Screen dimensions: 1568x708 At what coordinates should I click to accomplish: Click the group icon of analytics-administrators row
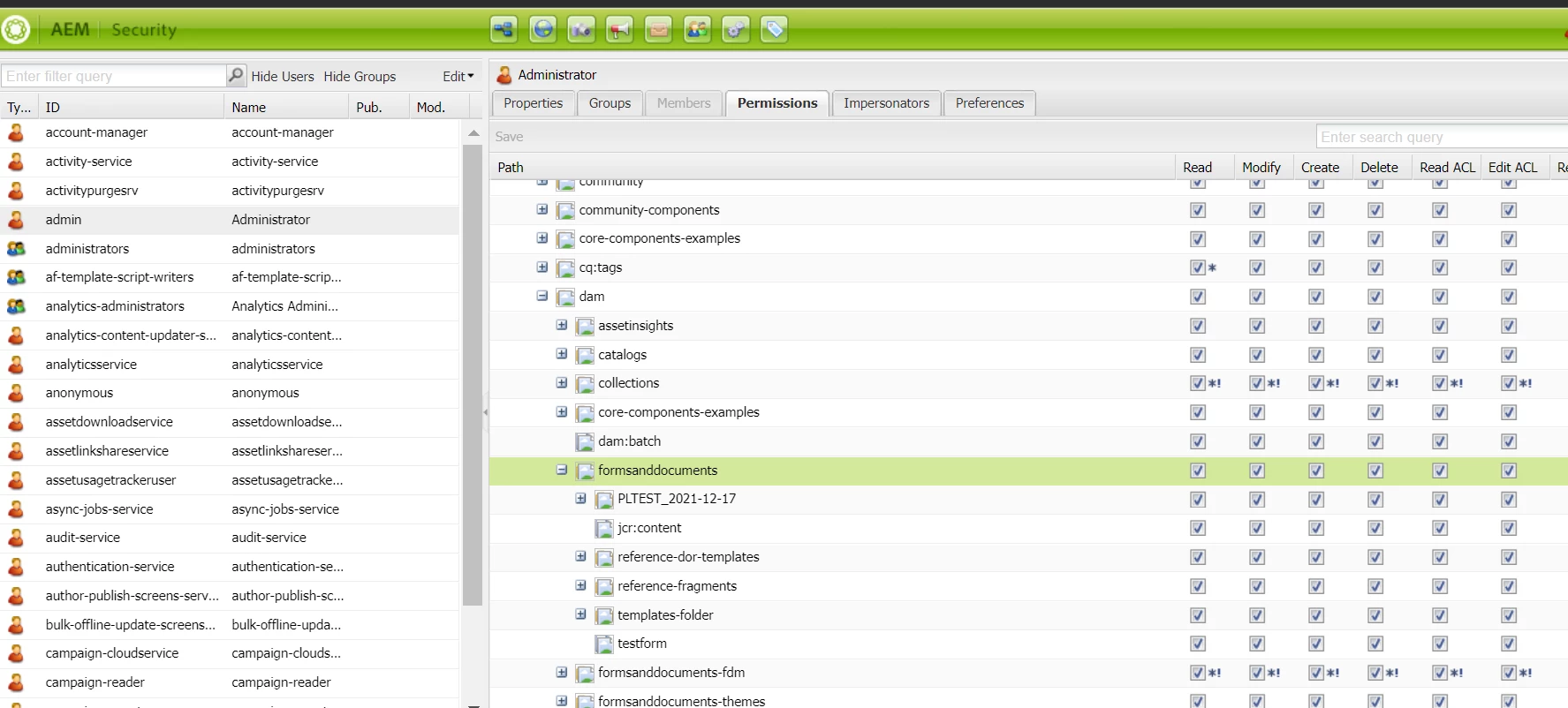[x=16, y=306]
